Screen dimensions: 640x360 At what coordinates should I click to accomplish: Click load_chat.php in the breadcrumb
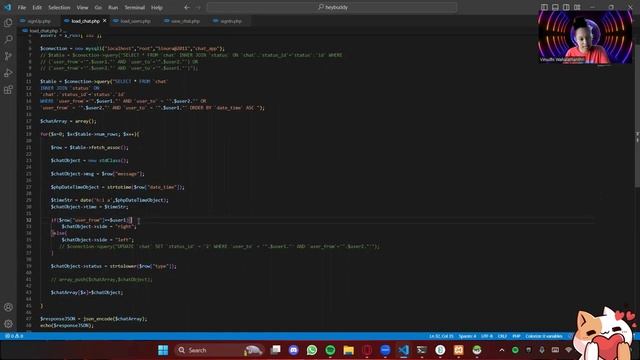(x=43, y=31)
